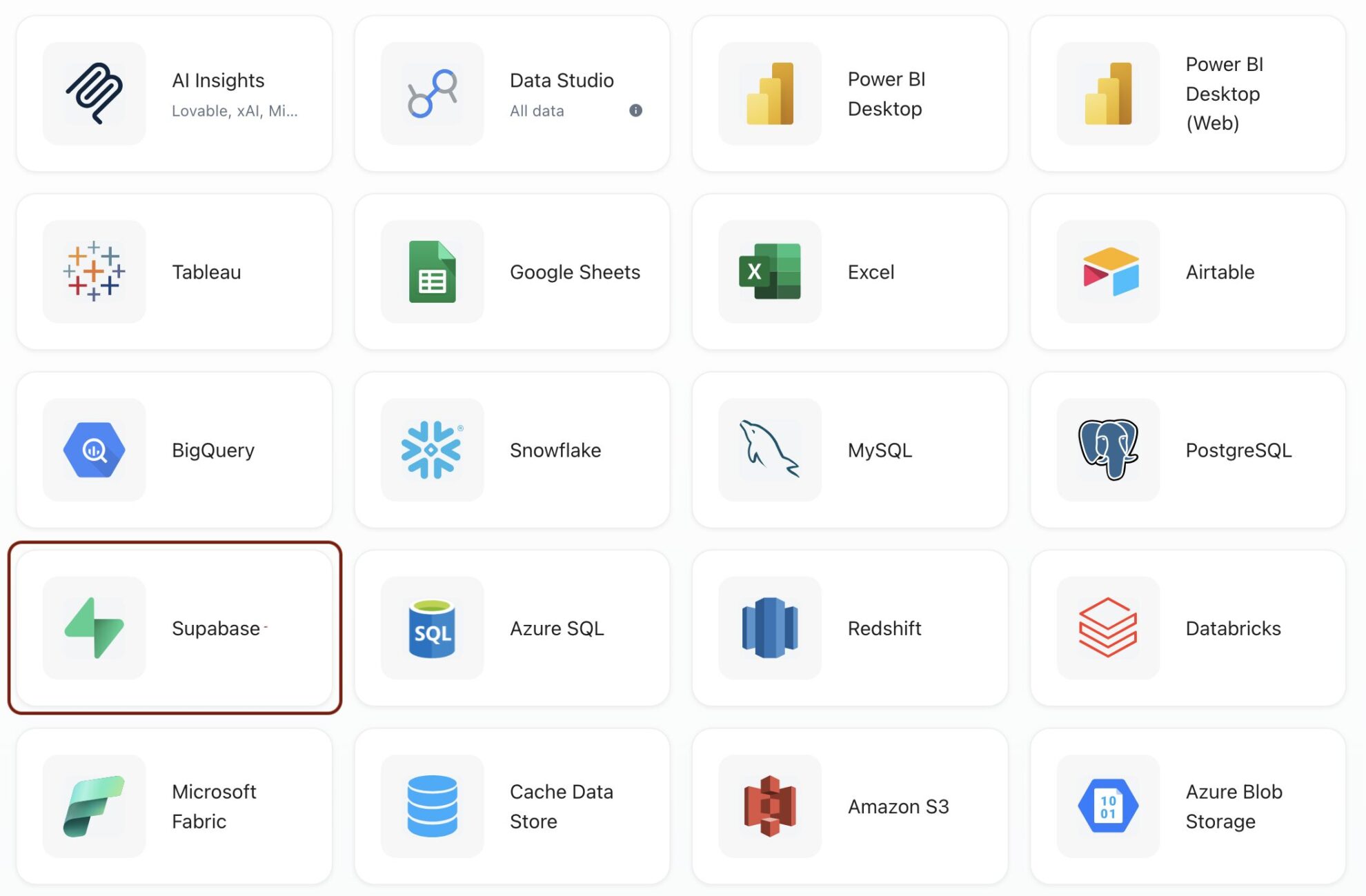Screen dimensions: 1366x896
Task: Click the "Redshift" label
Action: [884, 629]
